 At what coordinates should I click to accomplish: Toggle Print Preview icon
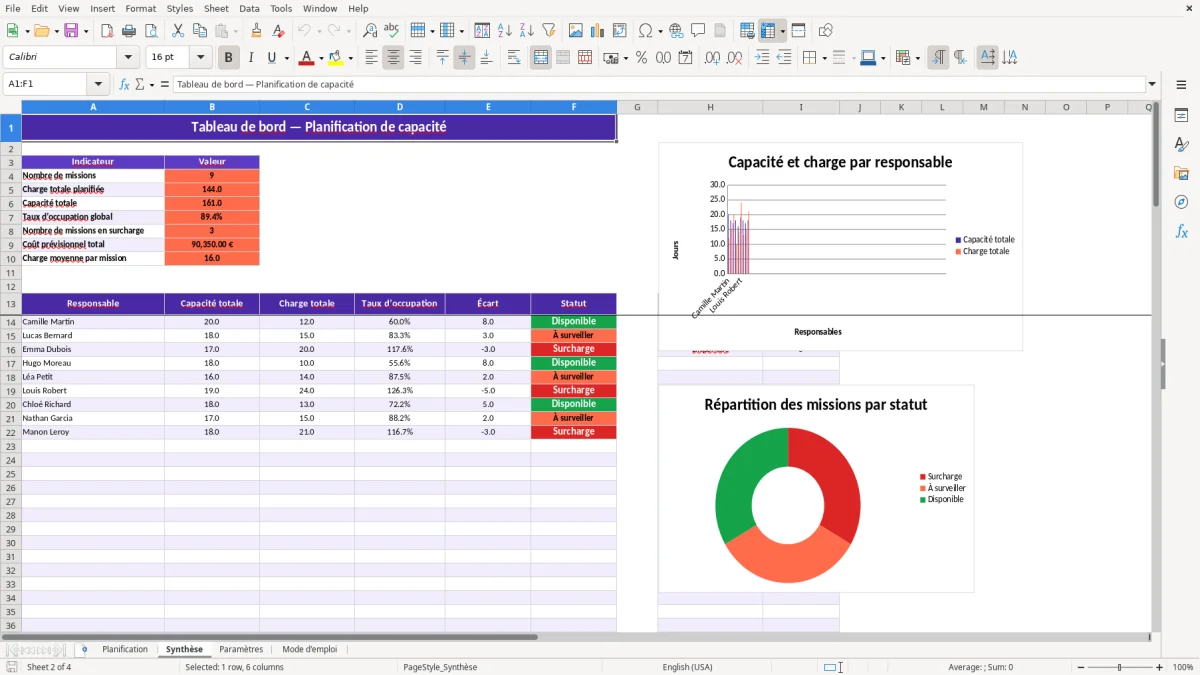click(x=151, y=31)
